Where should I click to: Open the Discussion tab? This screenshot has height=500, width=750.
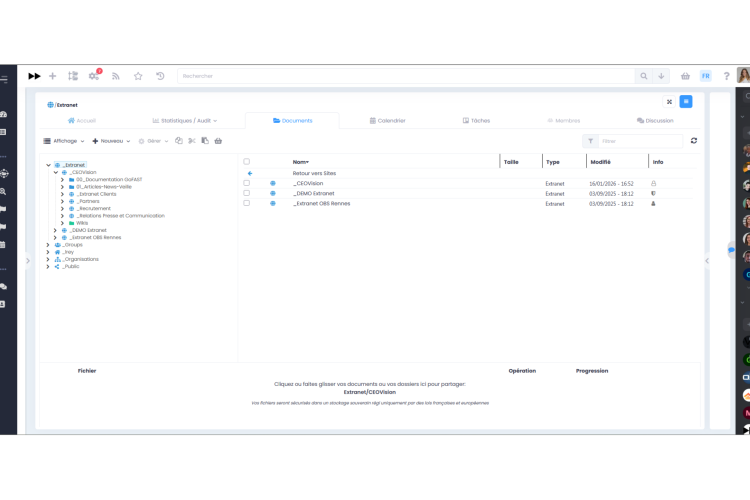point(655,120)
